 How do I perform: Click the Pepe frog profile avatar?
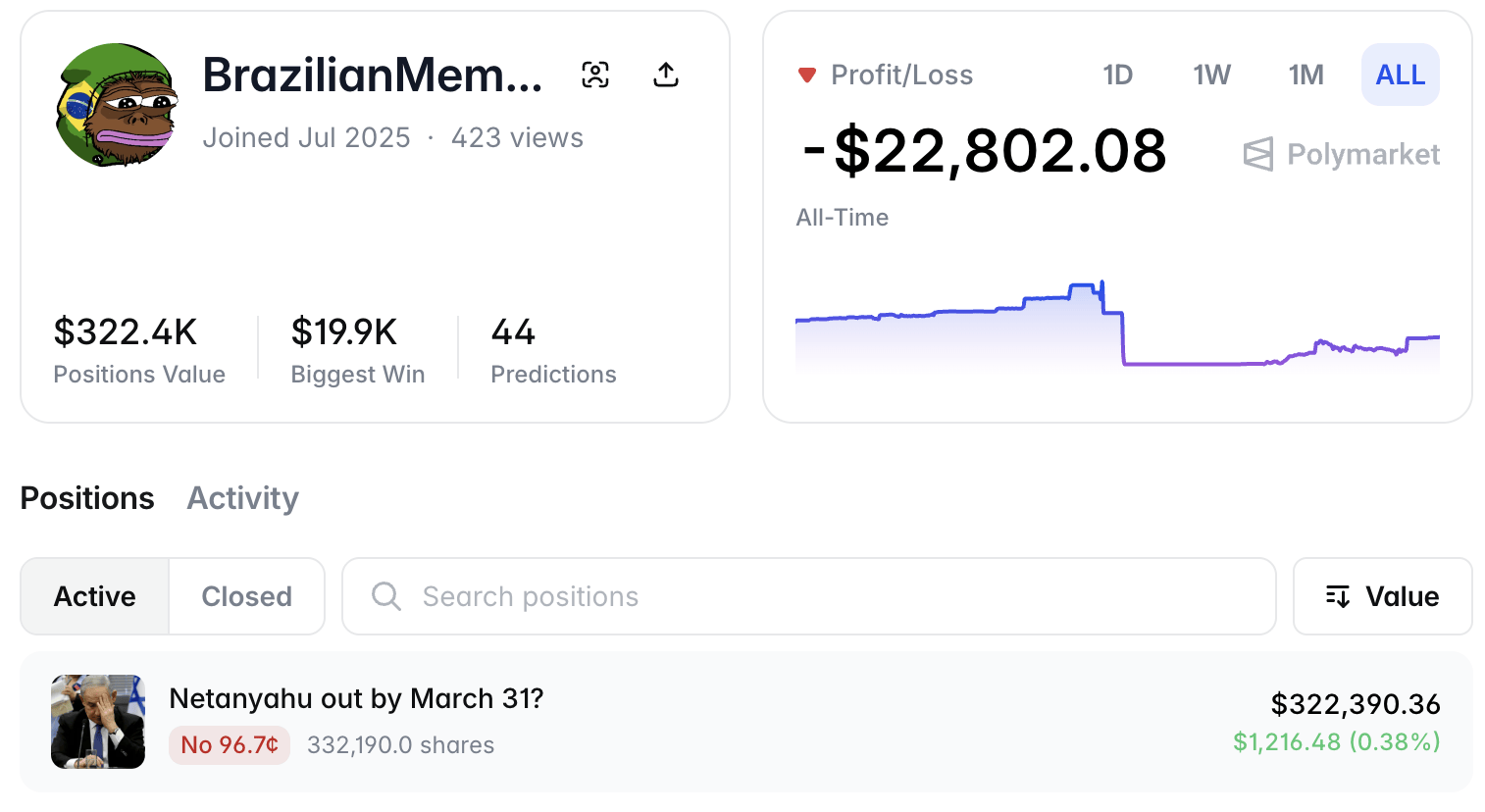[116, 105]
